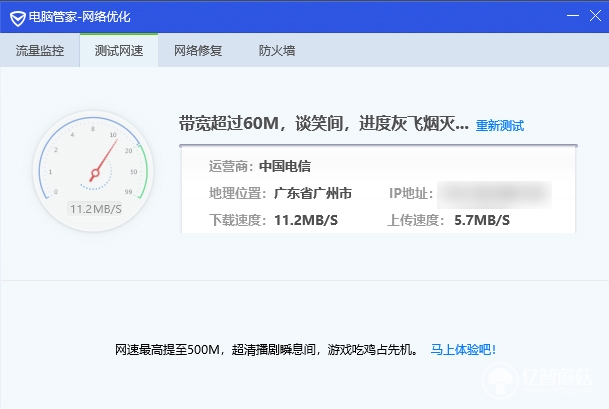Click the 上传速度 value 5.7MB/S

482,220
